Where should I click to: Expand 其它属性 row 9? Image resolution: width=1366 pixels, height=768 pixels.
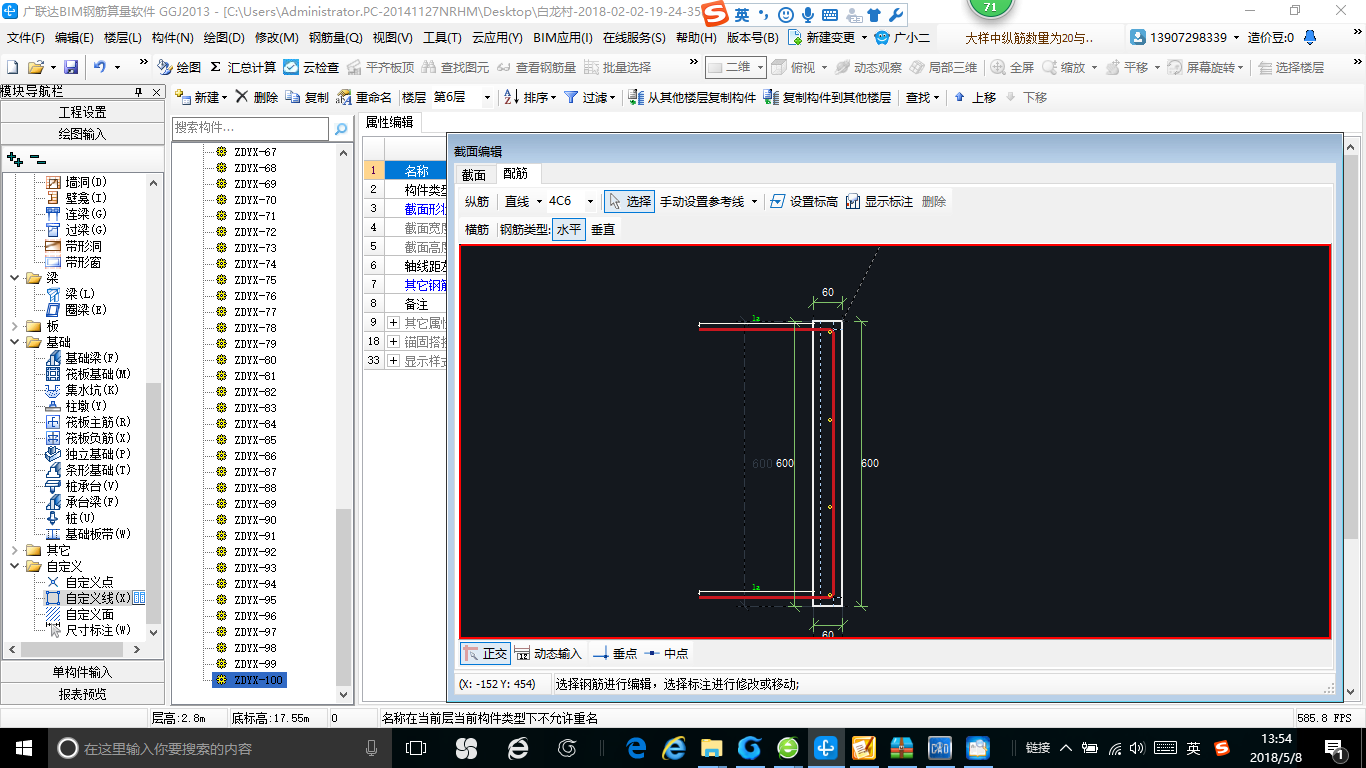click(393, 322)
